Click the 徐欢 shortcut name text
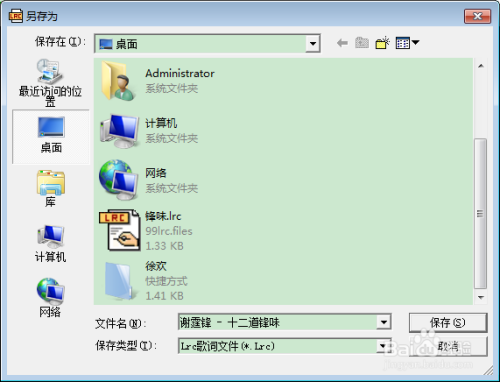Screen dimensions: 500x382 click(156, 266)
